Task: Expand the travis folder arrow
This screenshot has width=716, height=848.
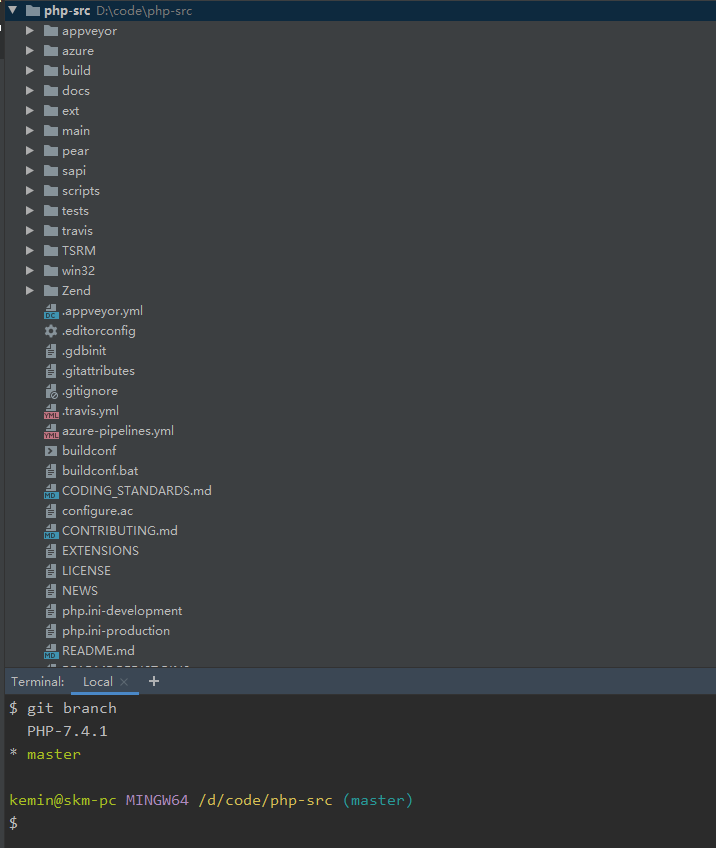Action: (x=30, y=231)
